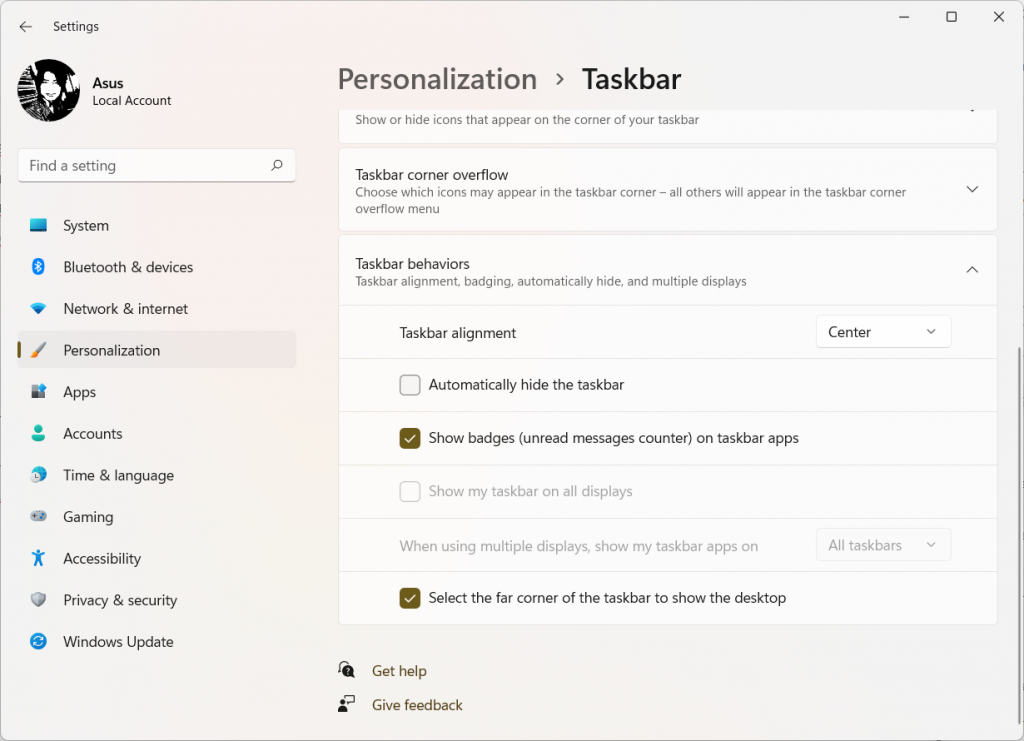This screenshot has height=741, width=1024.
Task: Open the Get help link
Action: click(x=398, y=670)
